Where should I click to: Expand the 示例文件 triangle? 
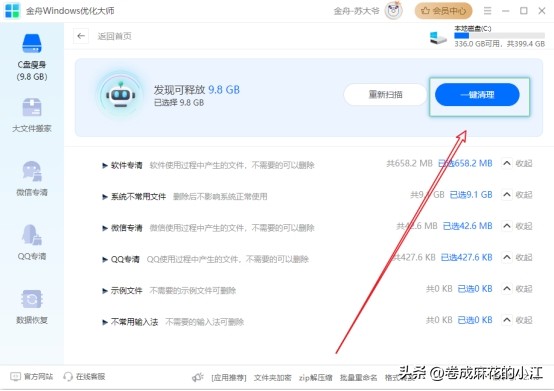pos(105,291)
